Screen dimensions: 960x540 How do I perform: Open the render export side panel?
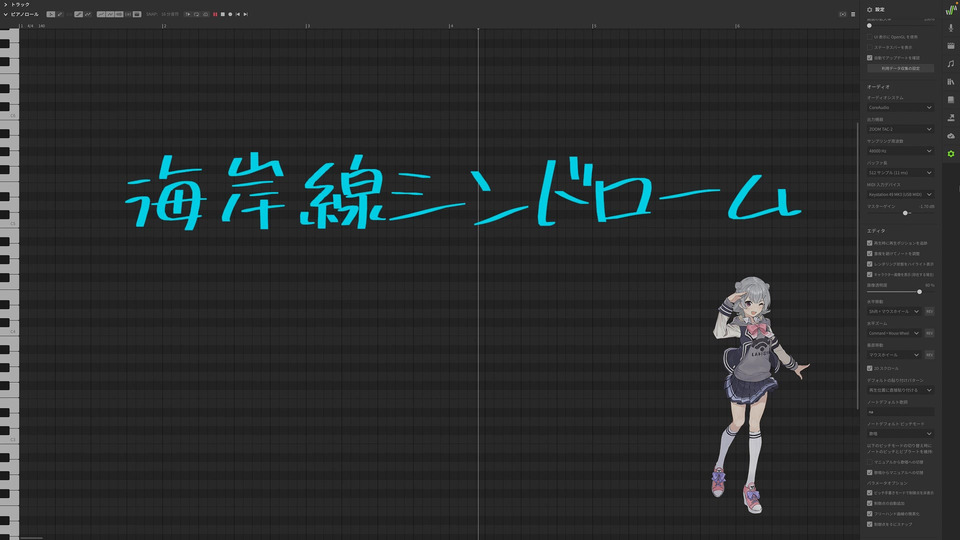click(951, 118)
